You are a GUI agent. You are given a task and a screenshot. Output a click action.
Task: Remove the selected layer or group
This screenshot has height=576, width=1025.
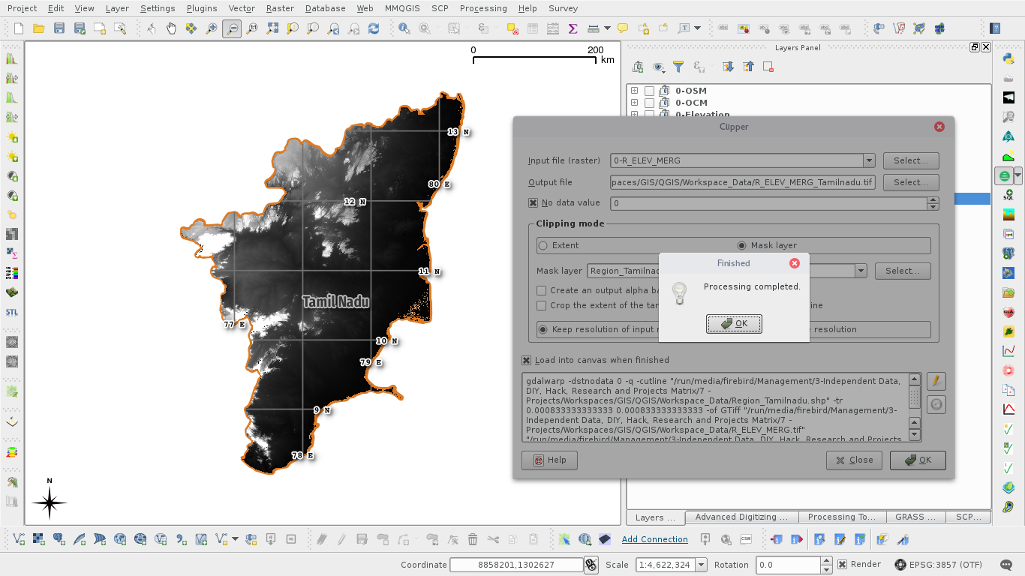768,67
